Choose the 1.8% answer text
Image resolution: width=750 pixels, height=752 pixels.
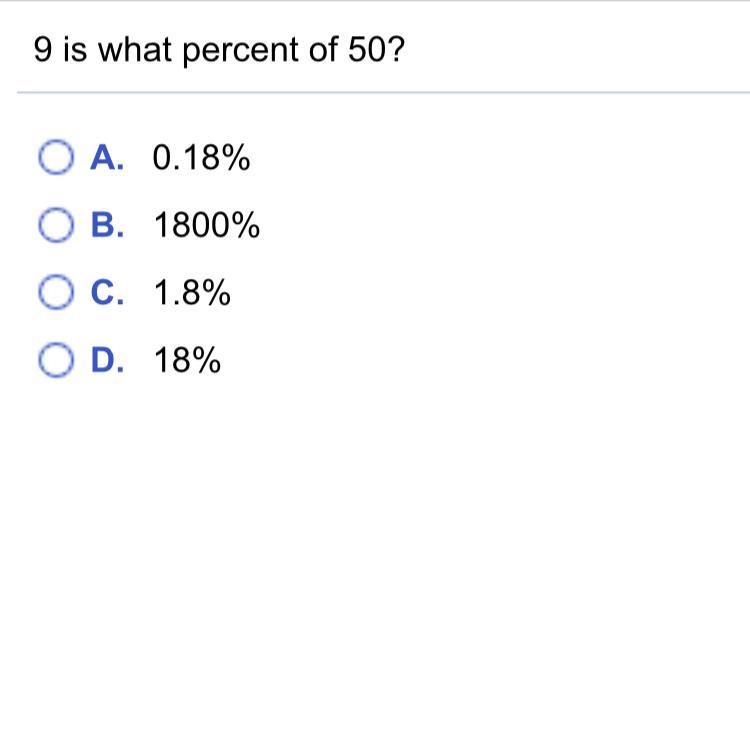point(192,294)
